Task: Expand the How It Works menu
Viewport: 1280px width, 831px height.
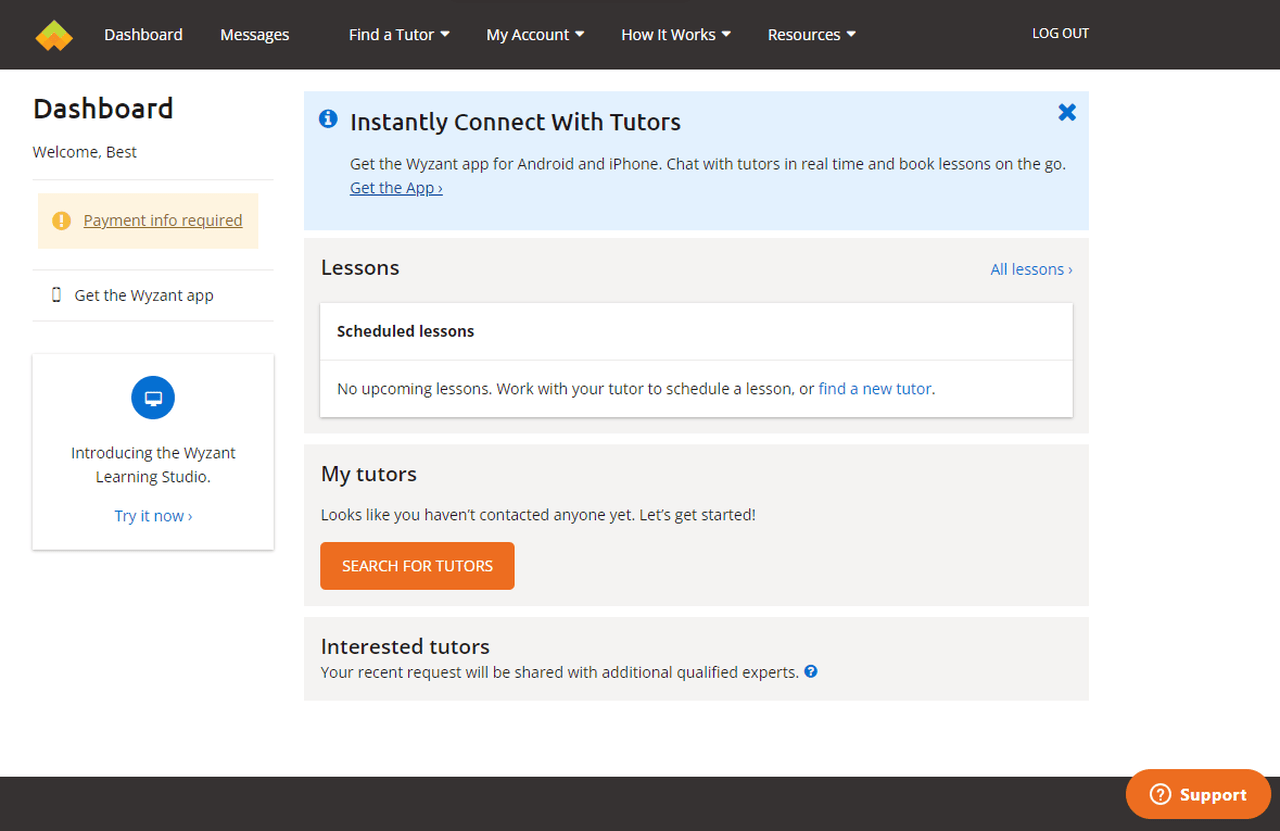Action: [x=676, y=35]
